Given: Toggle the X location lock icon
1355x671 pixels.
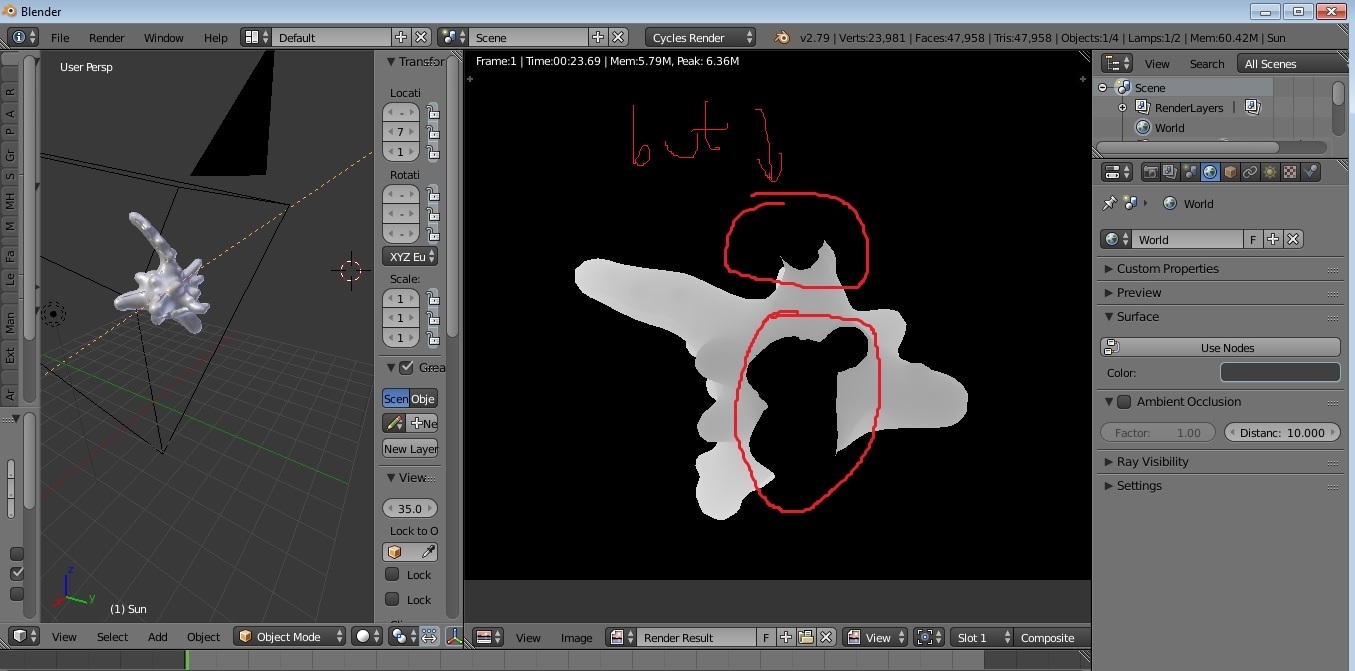Looking at the screenshot, I should pyautogui.click(x=433, y=112).
